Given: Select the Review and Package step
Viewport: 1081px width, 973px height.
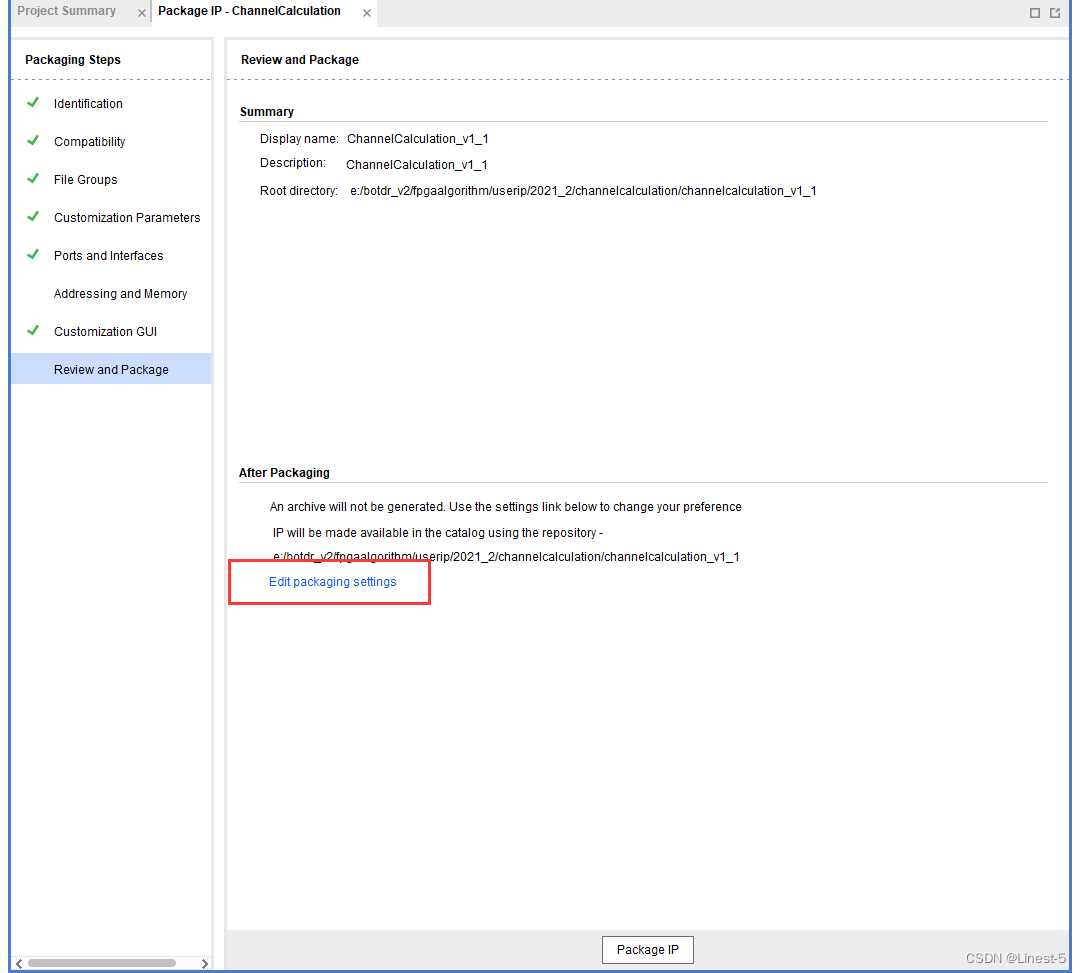Looking at the screenshot, I should (x=111, y=369).
